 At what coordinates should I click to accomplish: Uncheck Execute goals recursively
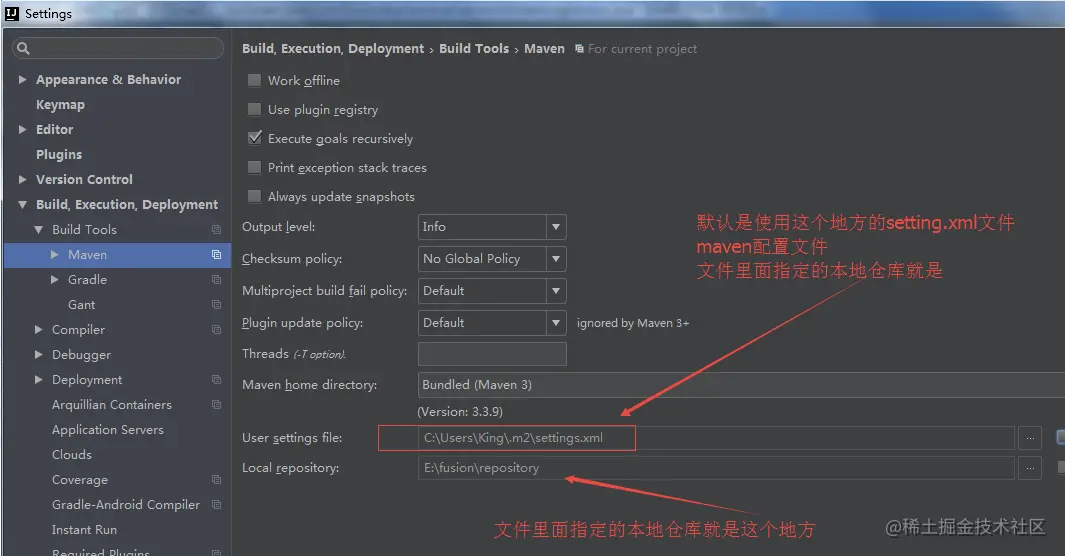click(254, 138)
